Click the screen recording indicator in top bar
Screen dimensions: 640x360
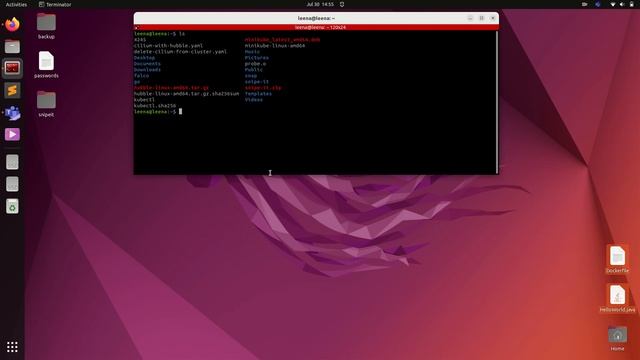pyautogui.click(x=584, y=4)
